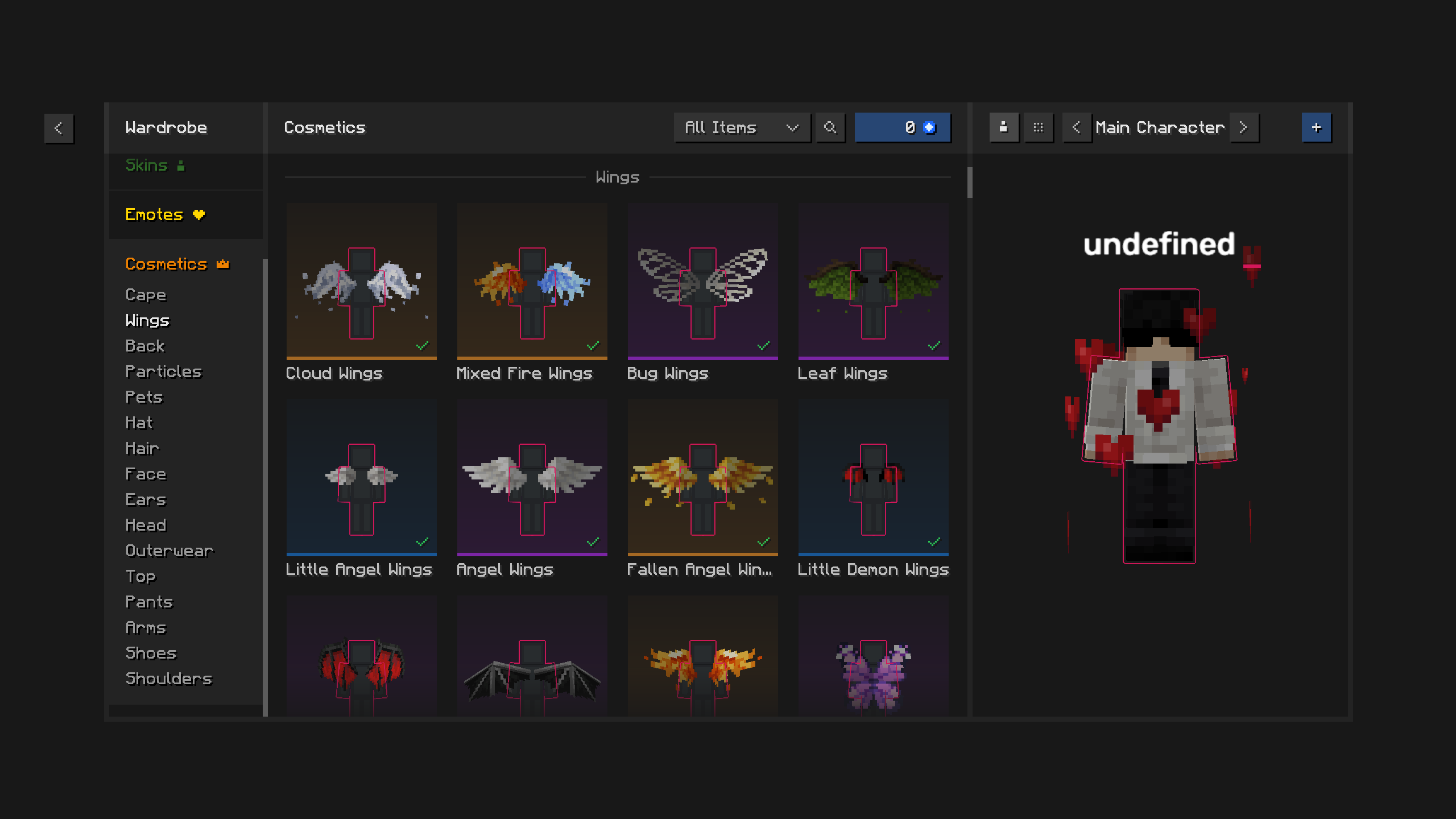Click the search magnifier icon
This screenshot has width=1456, height=819.
830,127
